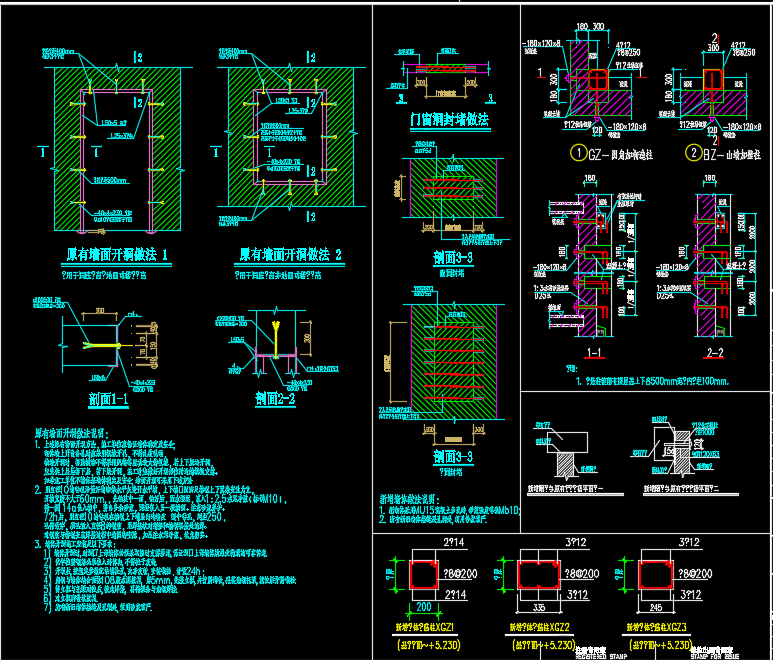
Task: Click the yellow circled number 2 marker
Action: pyautogui.click(x=693, y=153)
